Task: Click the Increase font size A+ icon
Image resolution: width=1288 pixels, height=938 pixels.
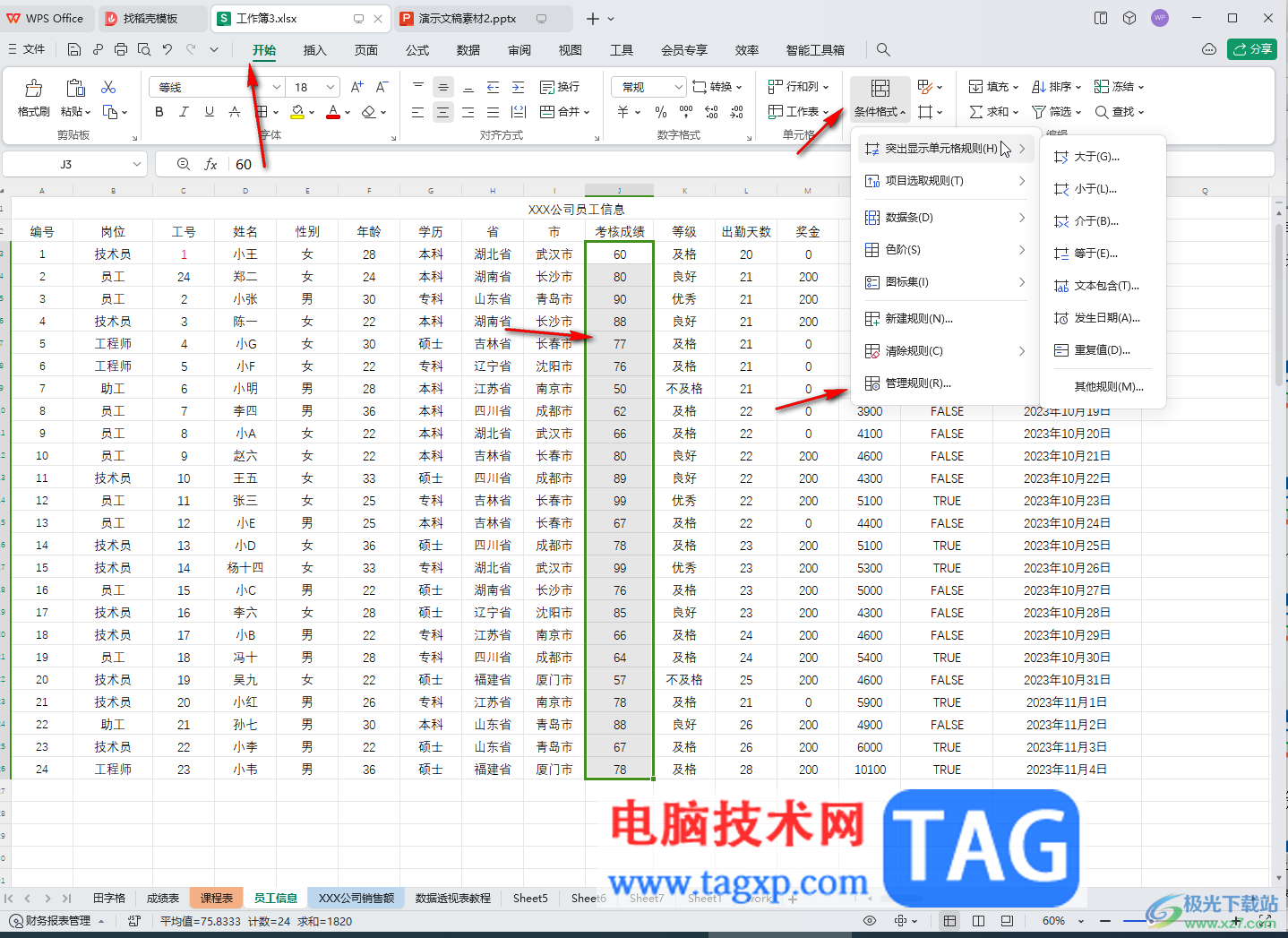Action: point(357,87)
